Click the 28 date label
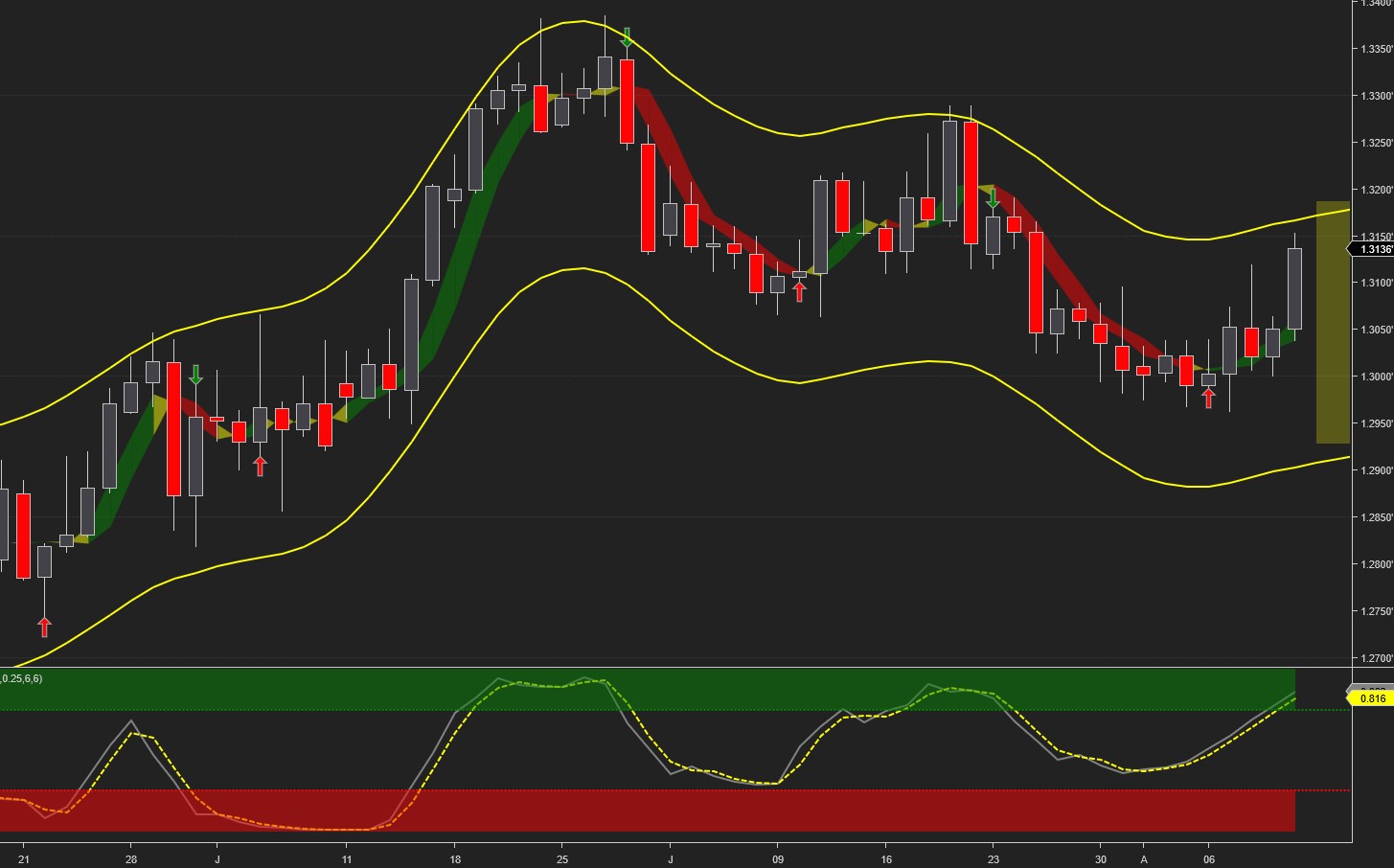This screenshot has height=868, width=1394. point(131,859)
